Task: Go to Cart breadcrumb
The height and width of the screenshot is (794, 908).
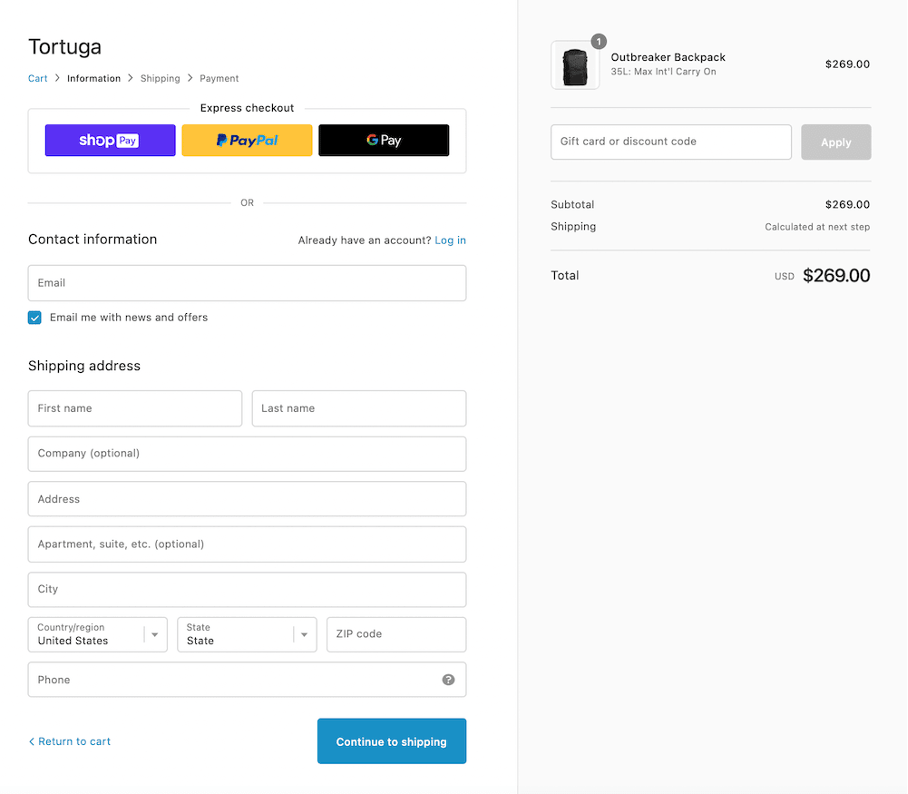Action: (x=38, y=78)
